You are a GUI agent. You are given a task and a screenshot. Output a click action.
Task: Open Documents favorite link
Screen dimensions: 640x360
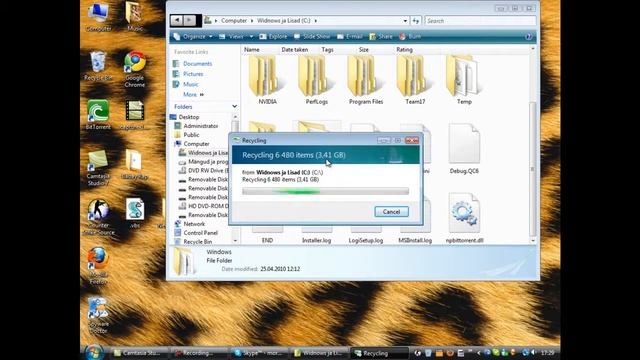[198, 64]
